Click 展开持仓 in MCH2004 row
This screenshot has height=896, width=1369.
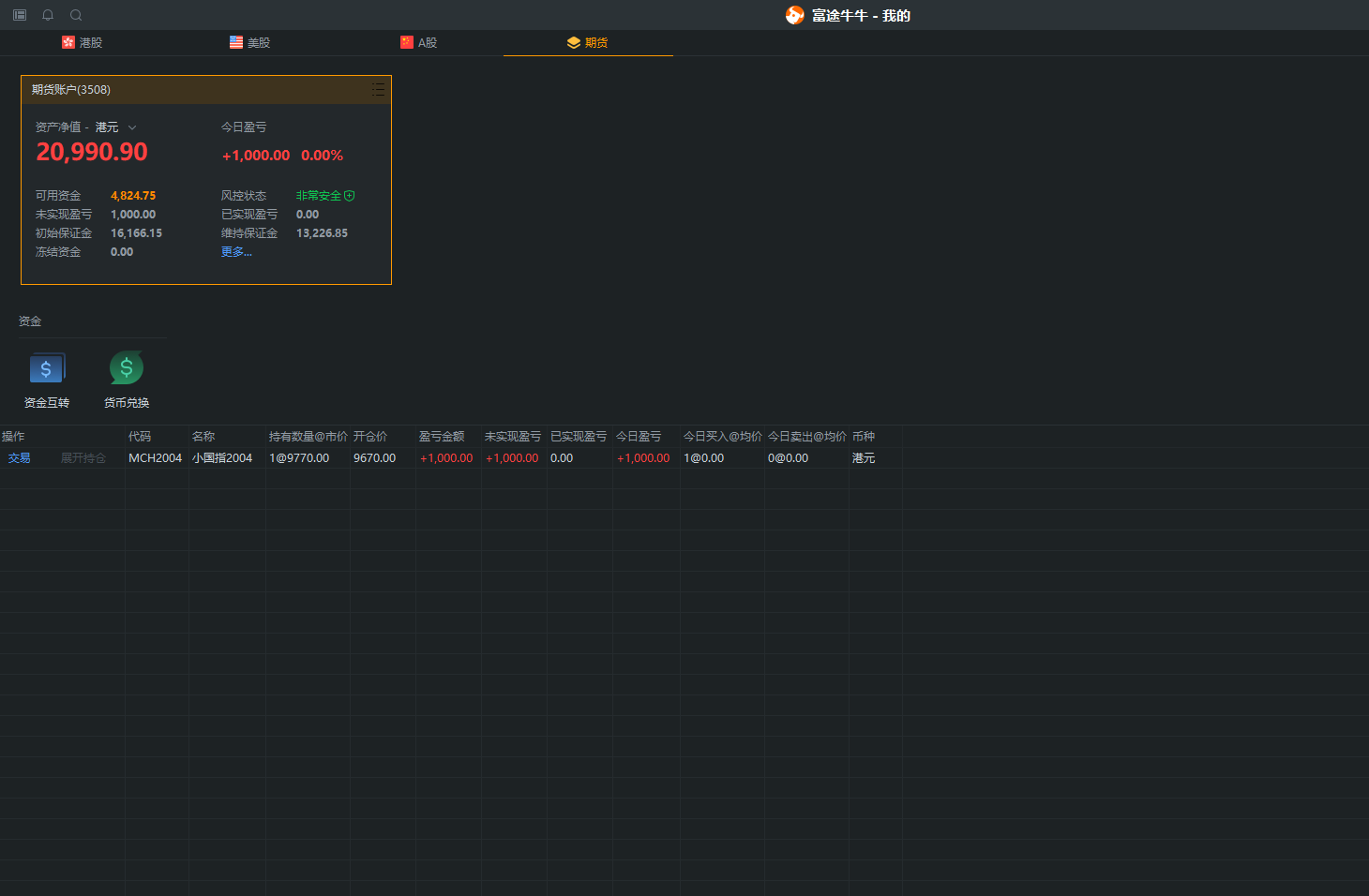coord(83,458)
